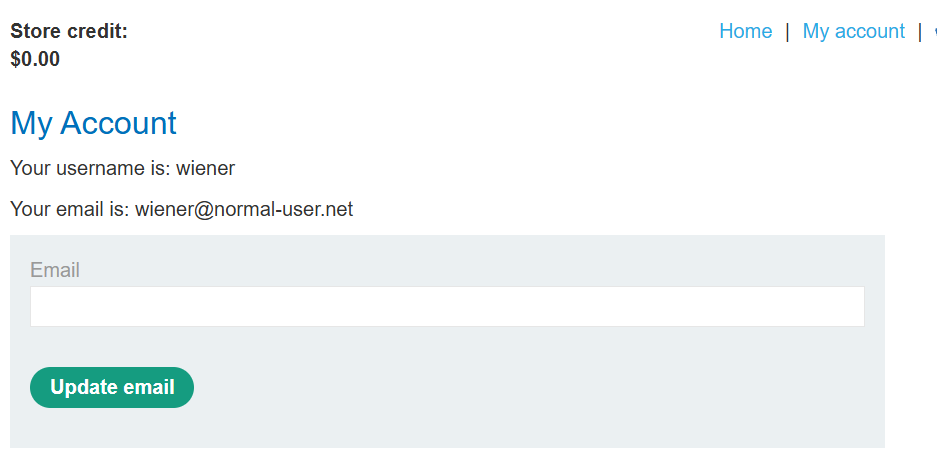Submit with the Update email button
This screenshot has width=937, height=457.
(112, 387)
